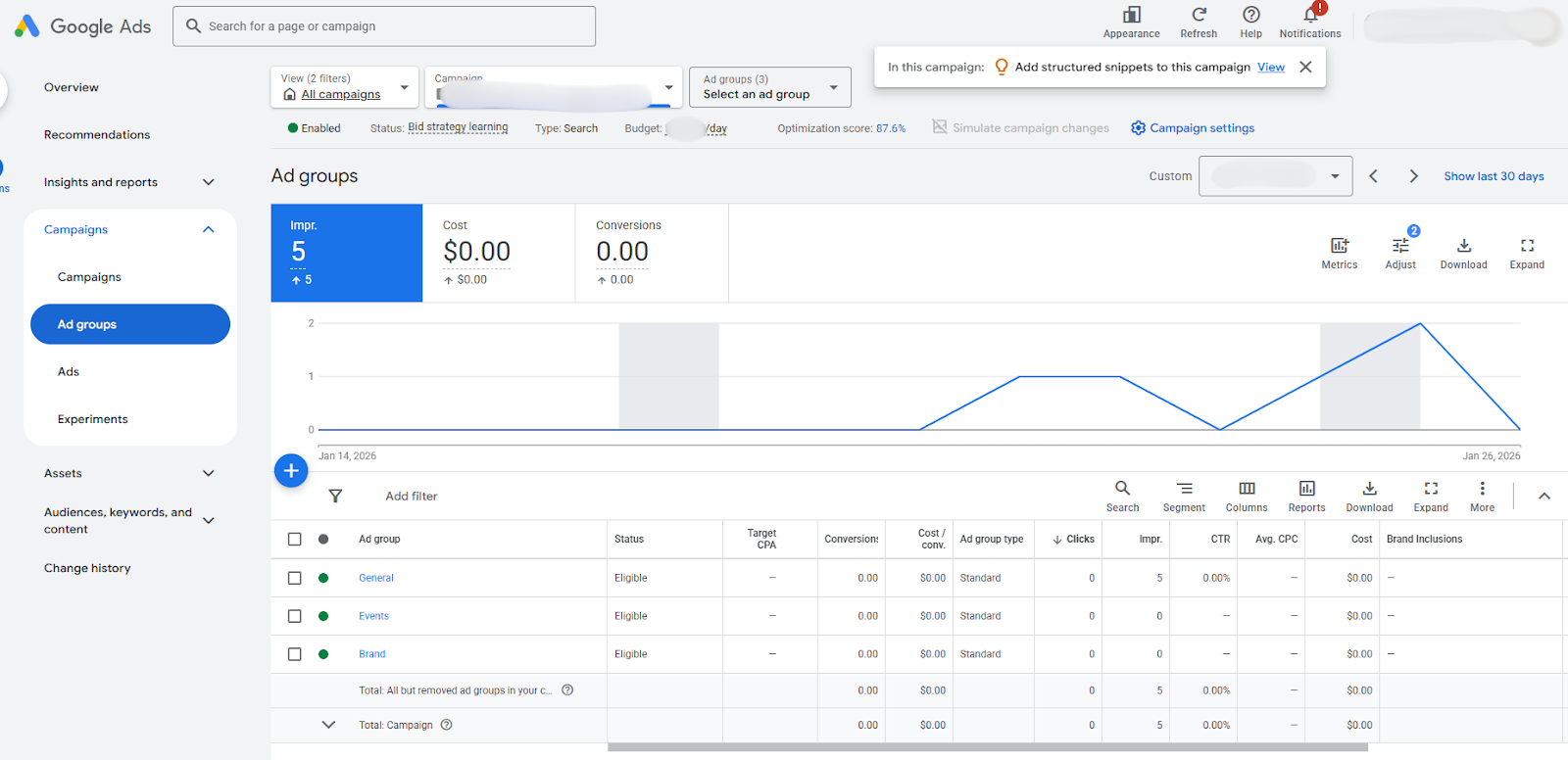Open the Overview page in sidebar

pos(72,87)
